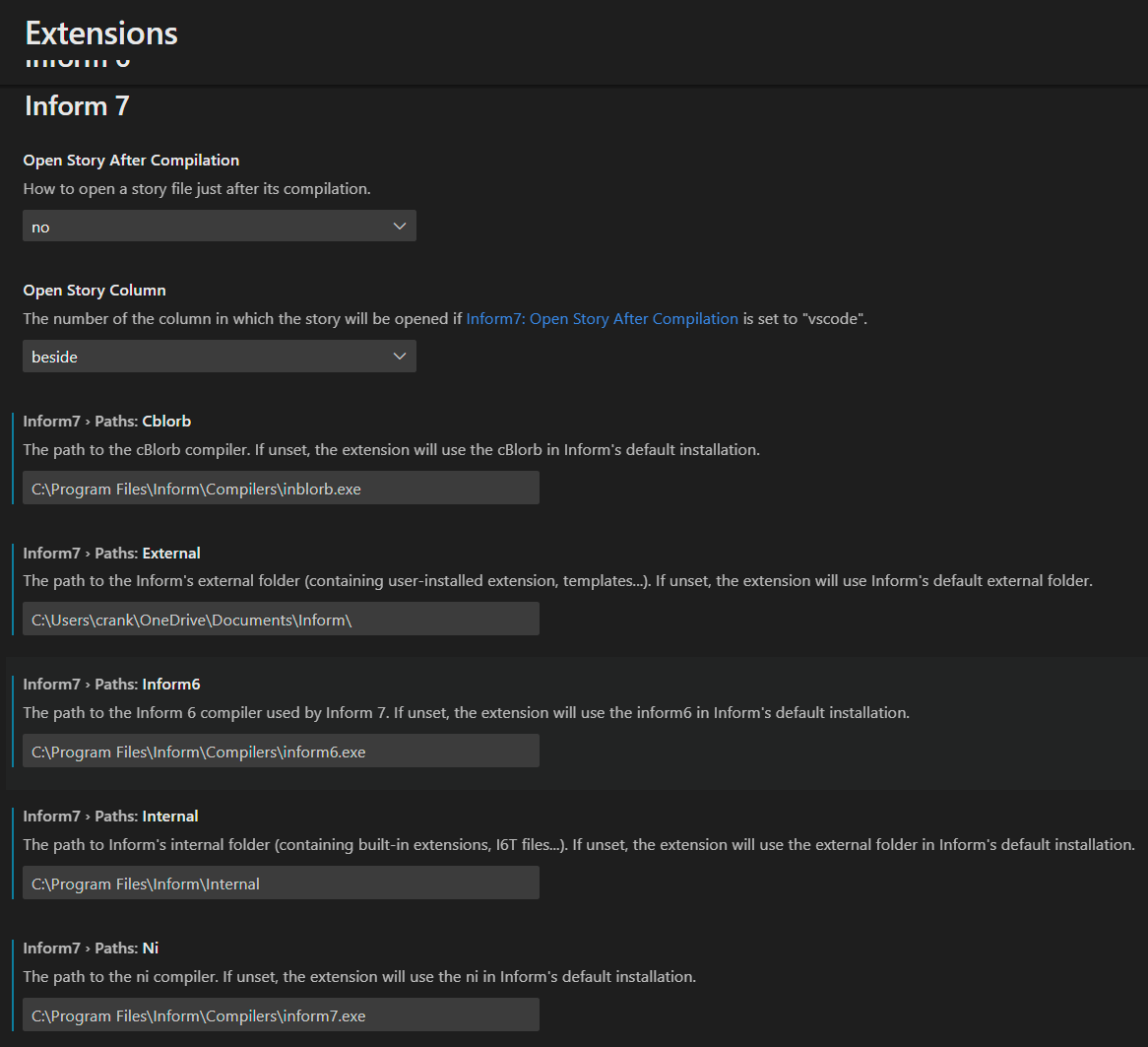Click the Extensions section header
Viewport: 1148px width, 1047px height.
(x=101, y=33)
